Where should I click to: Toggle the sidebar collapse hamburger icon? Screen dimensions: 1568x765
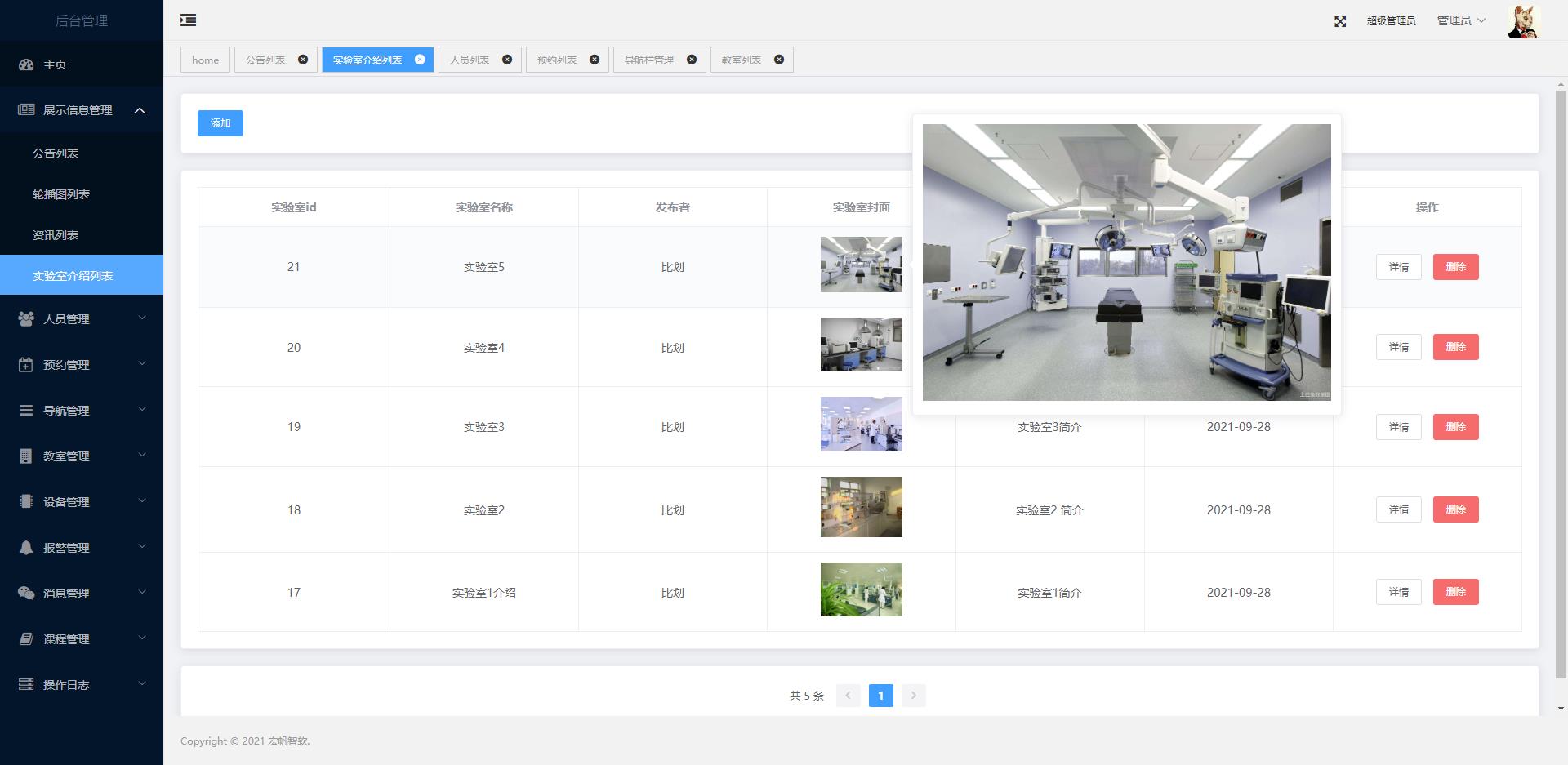188,20
